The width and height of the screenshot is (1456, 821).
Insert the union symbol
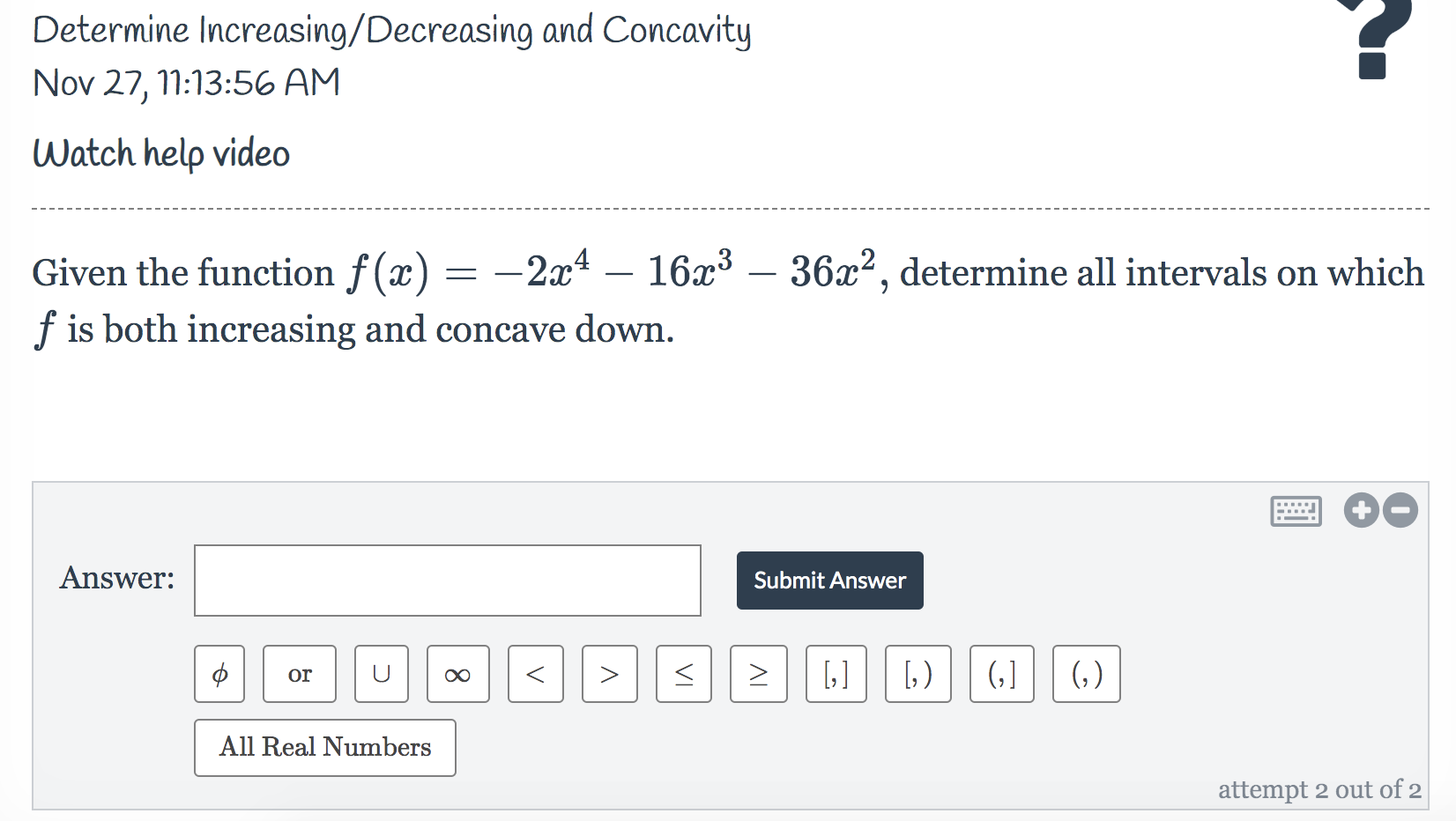tap(381, 674)
